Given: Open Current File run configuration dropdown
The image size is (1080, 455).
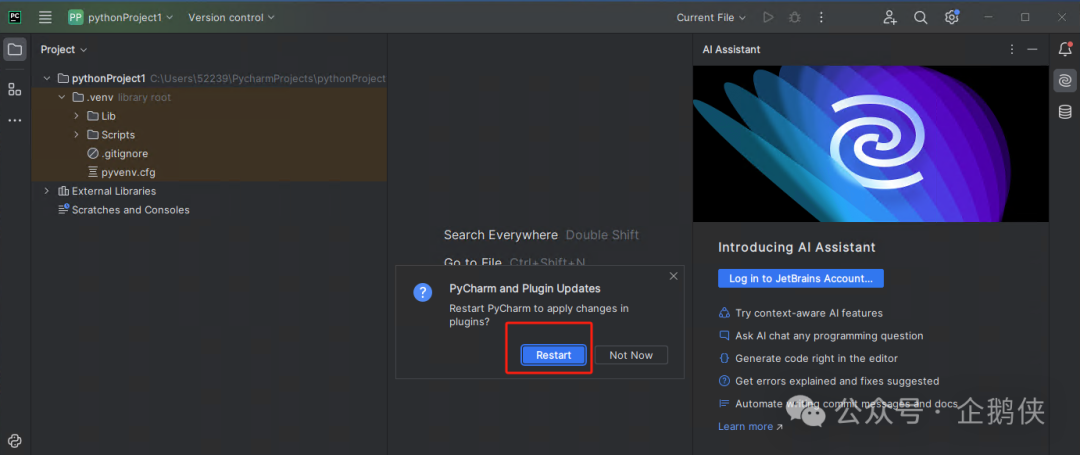Looking at the screenshot, I should pos(711,17).
